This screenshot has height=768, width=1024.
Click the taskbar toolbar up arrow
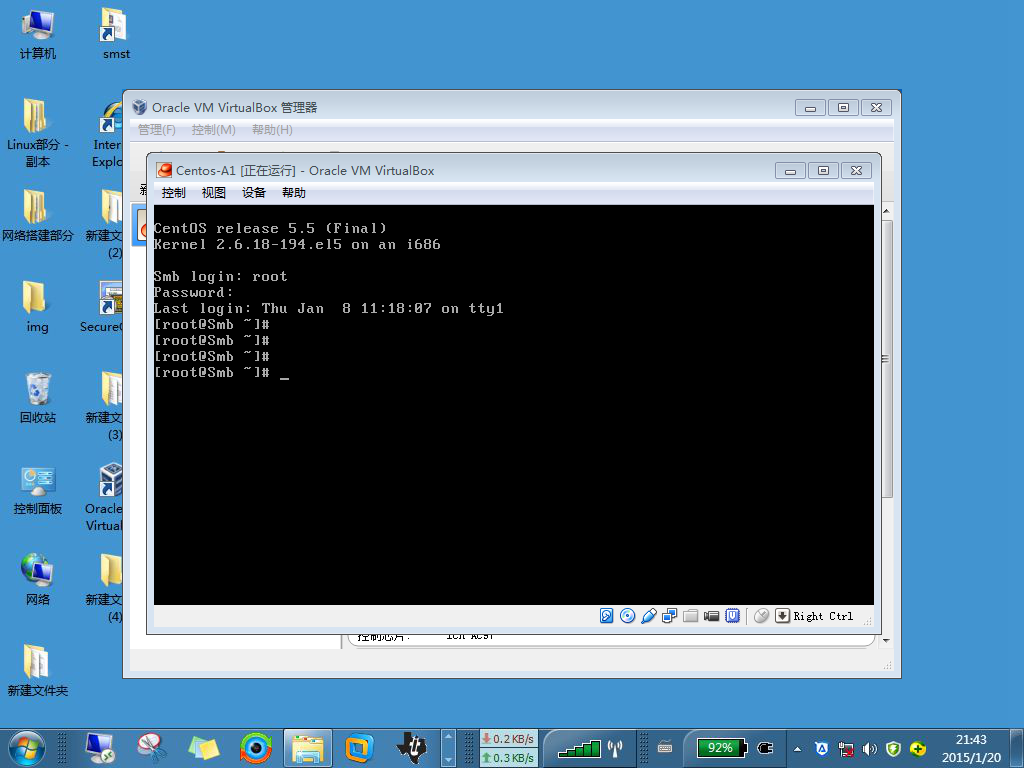(x=448, y=737)
